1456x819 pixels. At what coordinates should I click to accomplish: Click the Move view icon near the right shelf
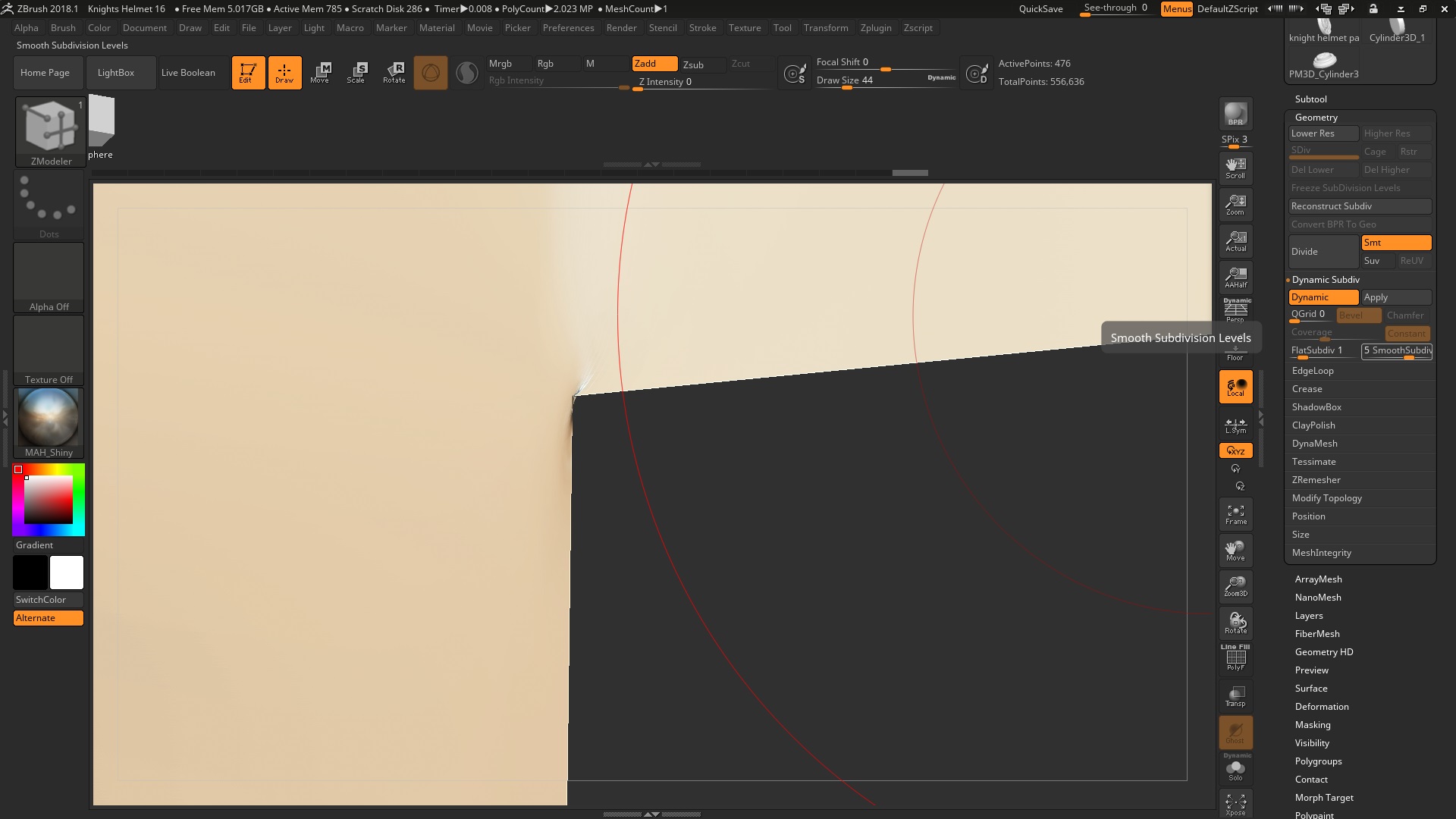point(1235,550)
